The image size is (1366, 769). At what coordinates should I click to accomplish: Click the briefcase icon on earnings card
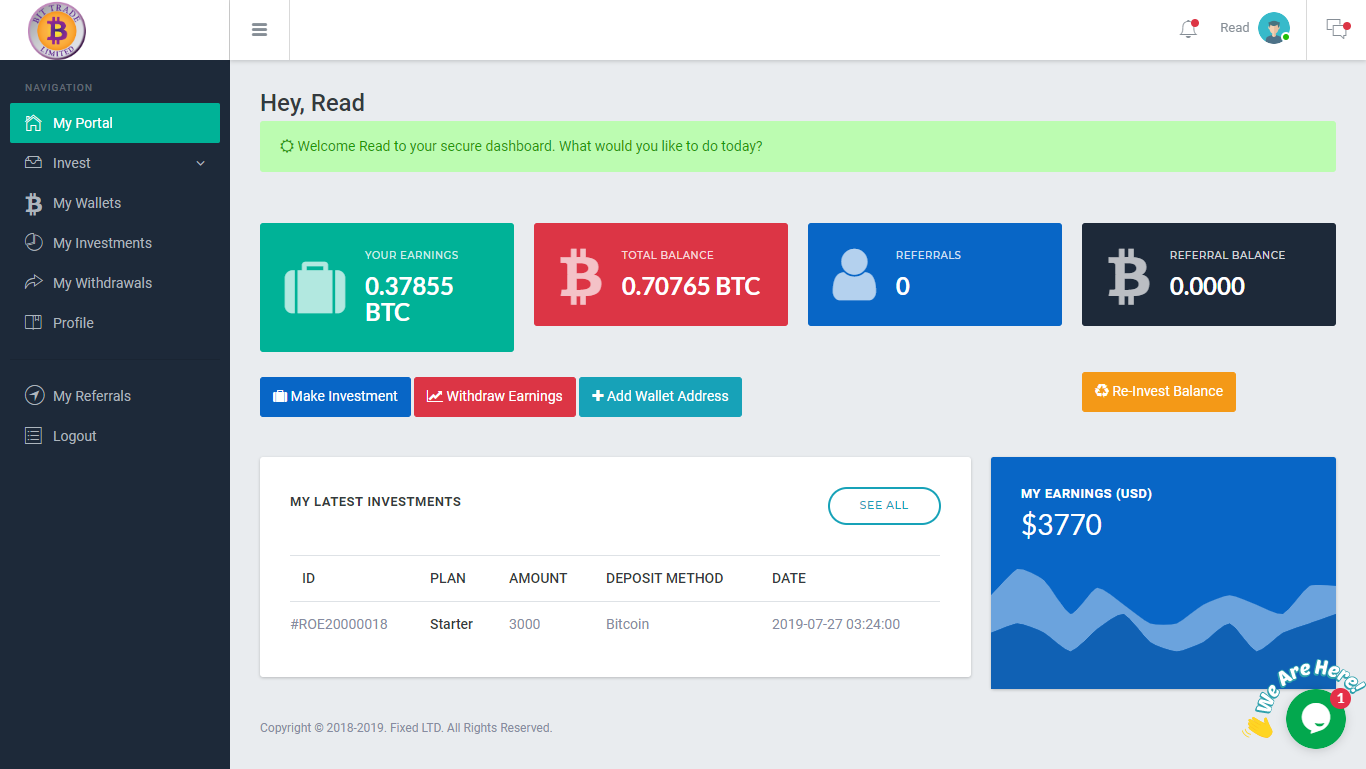pos(315,287)
